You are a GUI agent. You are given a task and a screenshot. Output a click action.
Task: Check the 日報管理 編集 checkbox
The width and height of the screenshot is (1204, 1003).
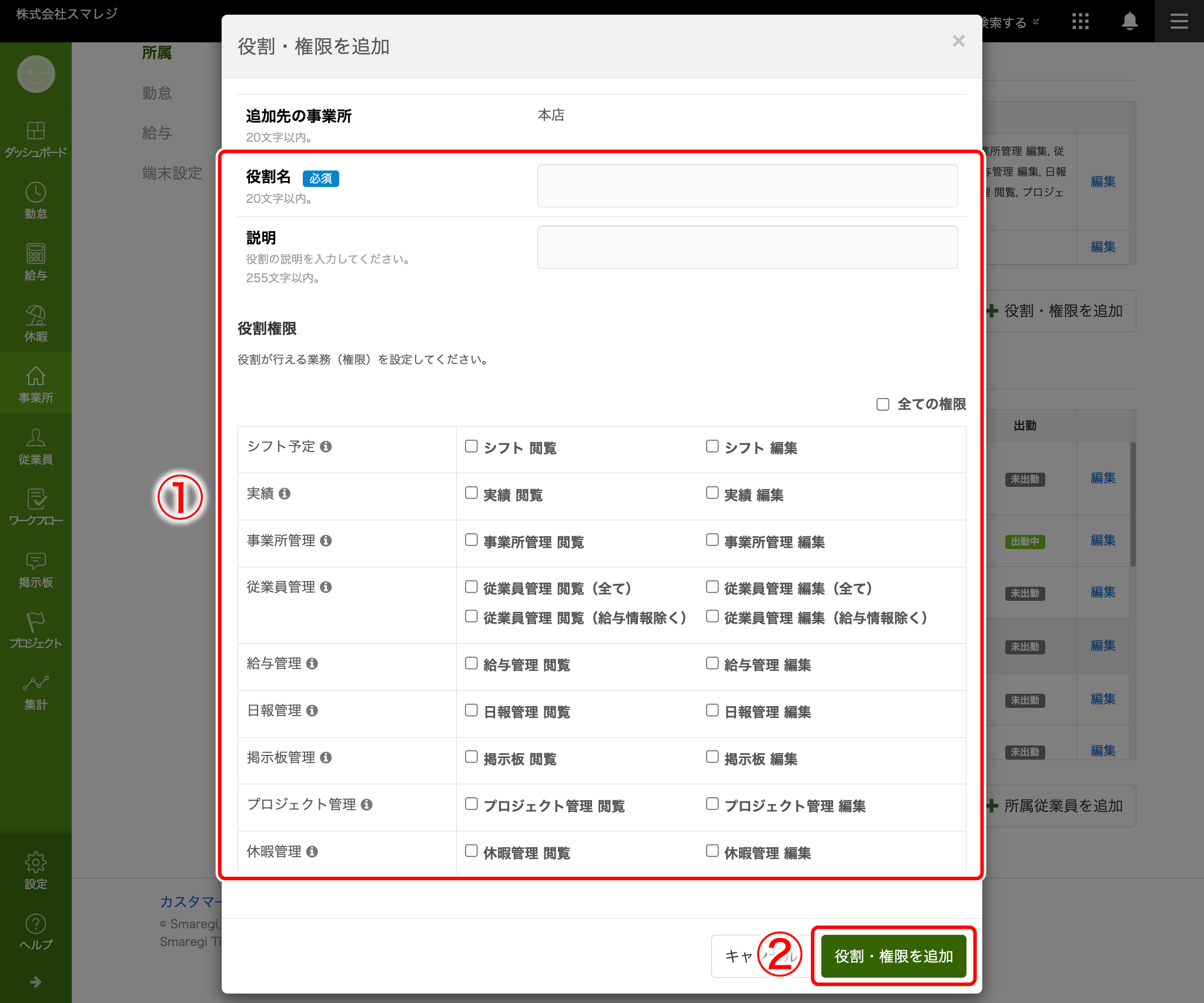[x=712, y=710]
